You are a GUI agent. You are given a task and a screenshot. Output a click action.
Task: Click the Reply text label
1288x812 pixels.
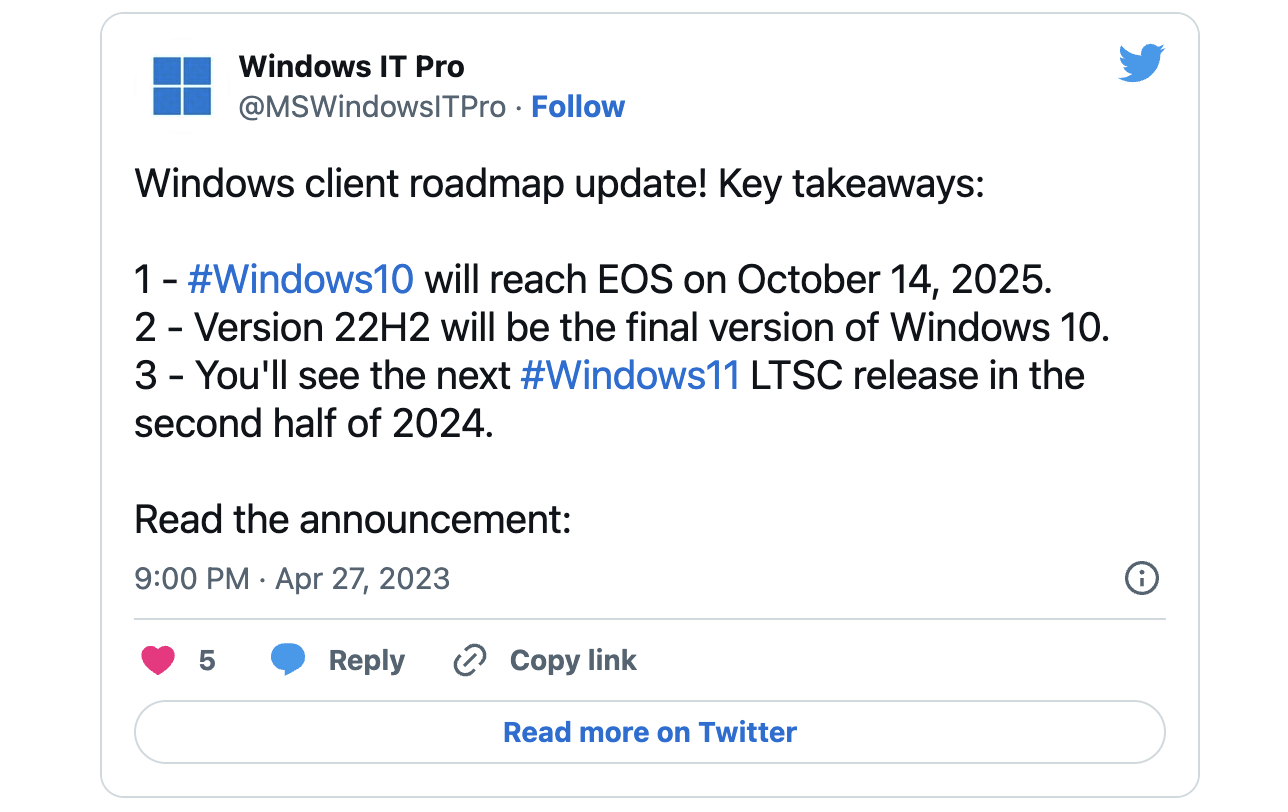tap(366, 660)
